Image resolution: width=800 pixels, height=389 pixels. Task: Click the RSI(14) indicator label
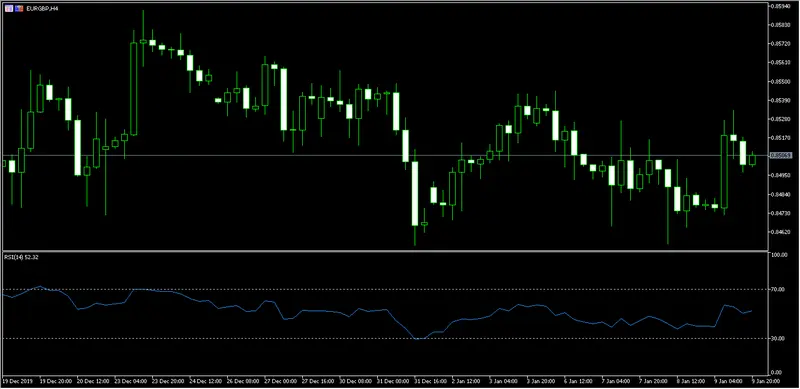(x=21, y=257)
